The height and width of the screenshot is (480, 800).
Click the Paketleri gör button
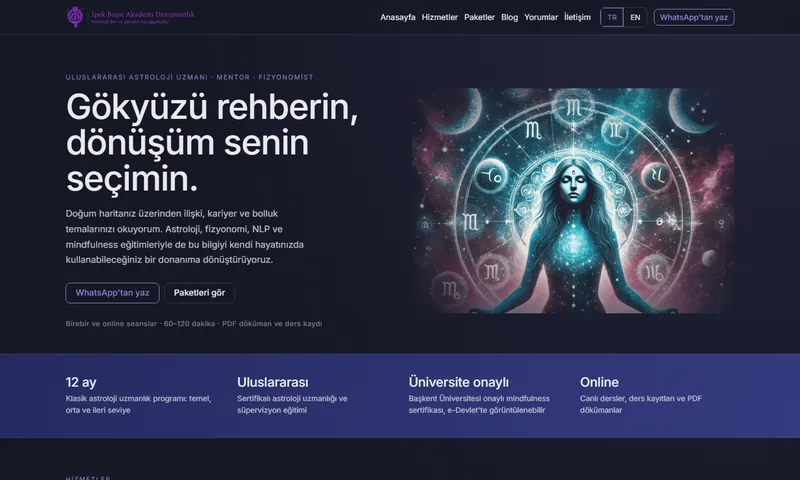pos(199,293)
